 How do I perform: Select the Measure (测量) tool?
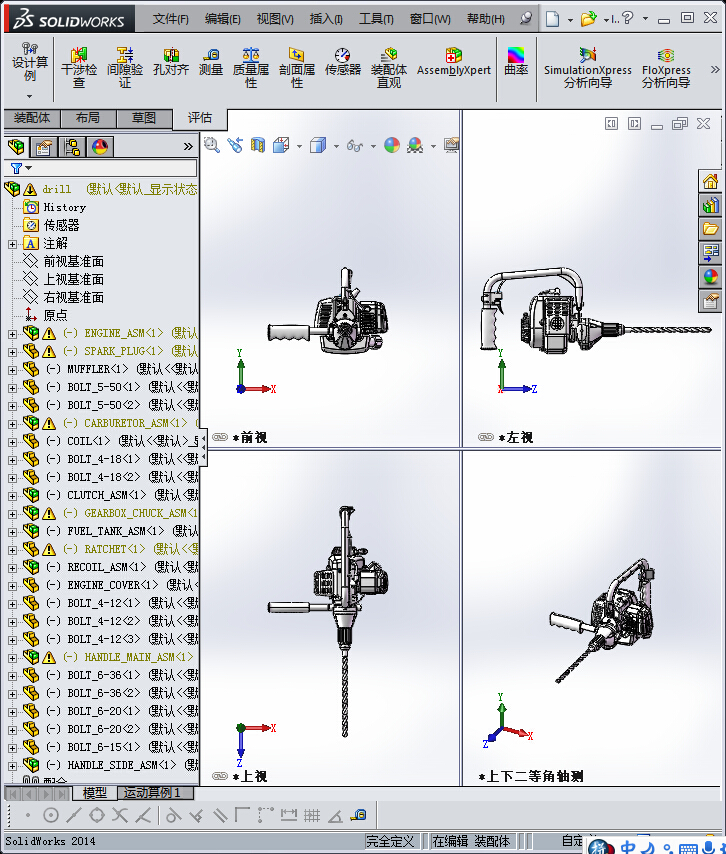(x=211, y=62)
